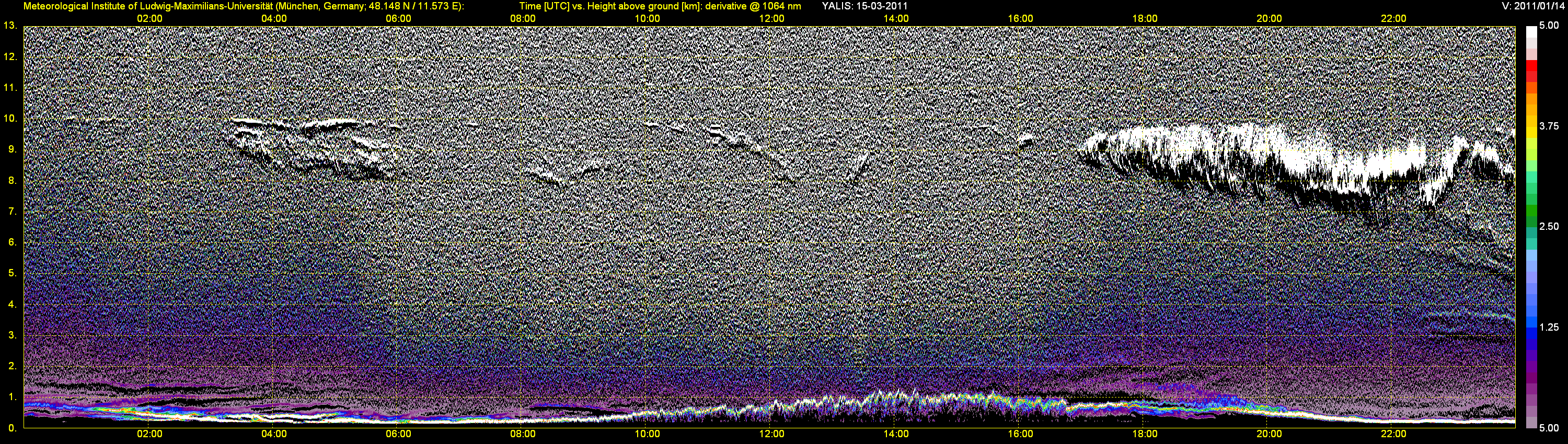Click the 1.25 colorbar scale label

pyautogui.click(x=1549, y=327)
